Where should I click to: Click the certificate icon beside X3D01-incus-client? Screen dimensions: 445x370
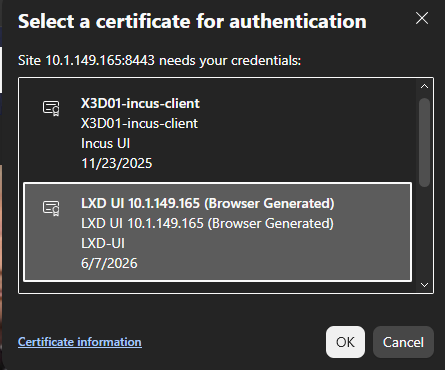click(x=51, y=108)
